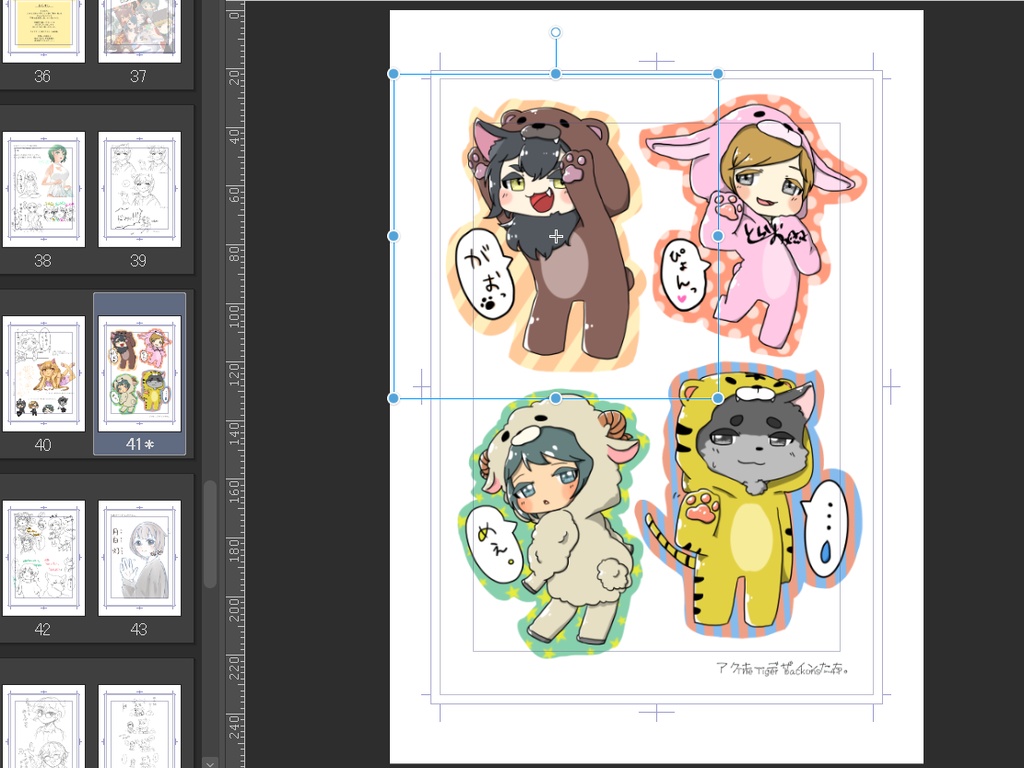This screenshot has height=768, width=1024.
Task: Click the page label '36'
Action: (x=42, y=76)
